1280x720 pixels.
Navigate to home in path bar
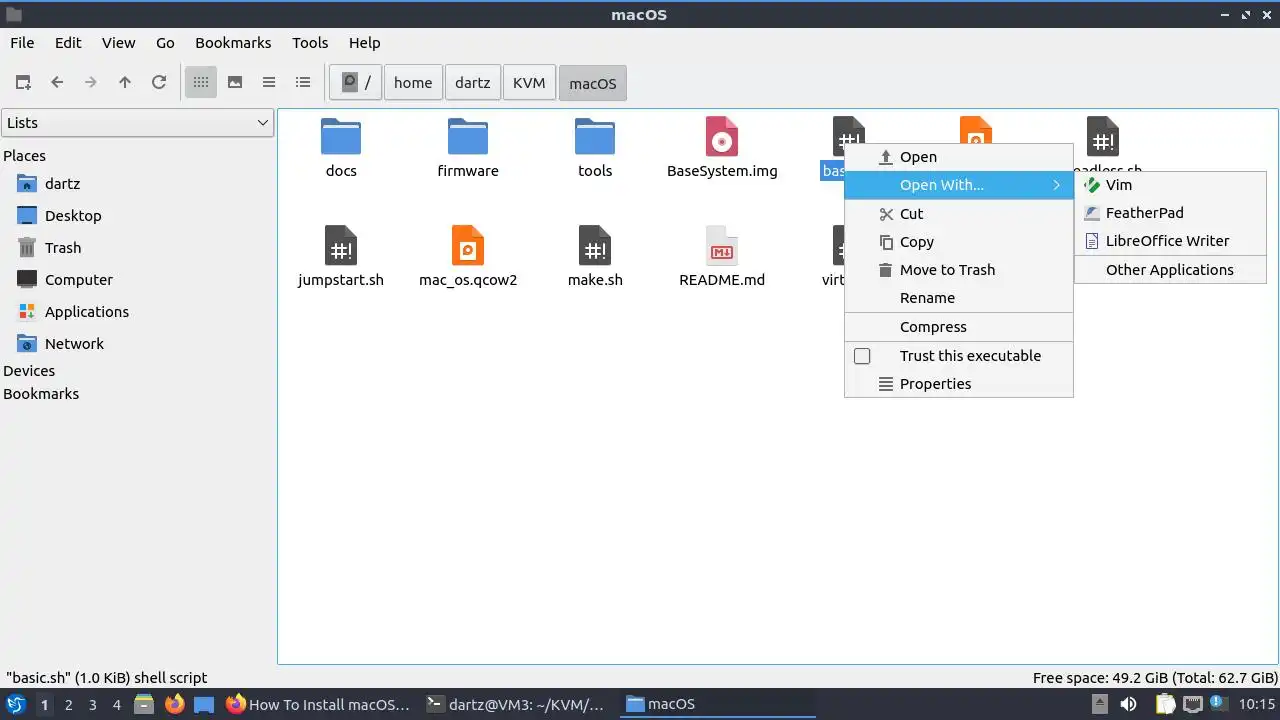click(413, 83)
